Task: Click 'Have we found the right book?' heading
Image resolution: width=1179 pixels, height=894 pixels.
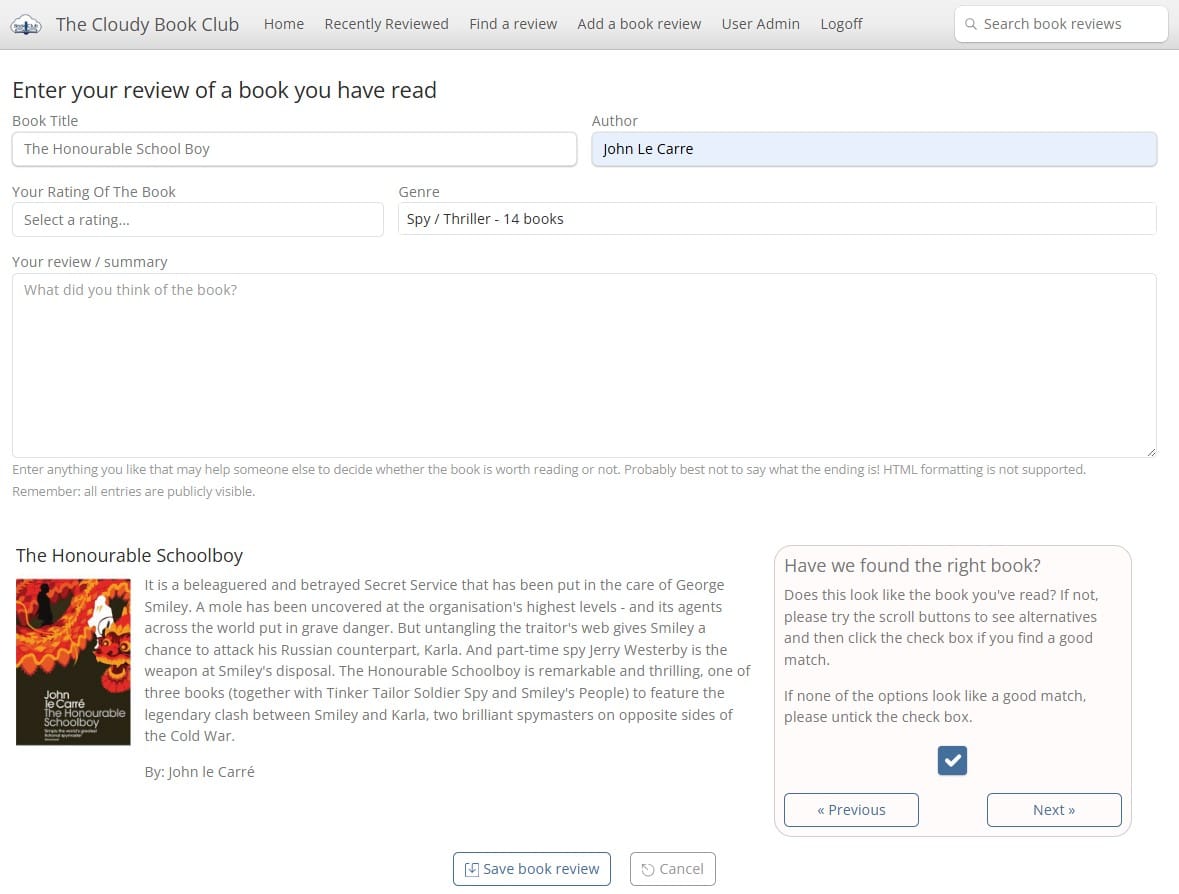Action: (x=912, y=565)
